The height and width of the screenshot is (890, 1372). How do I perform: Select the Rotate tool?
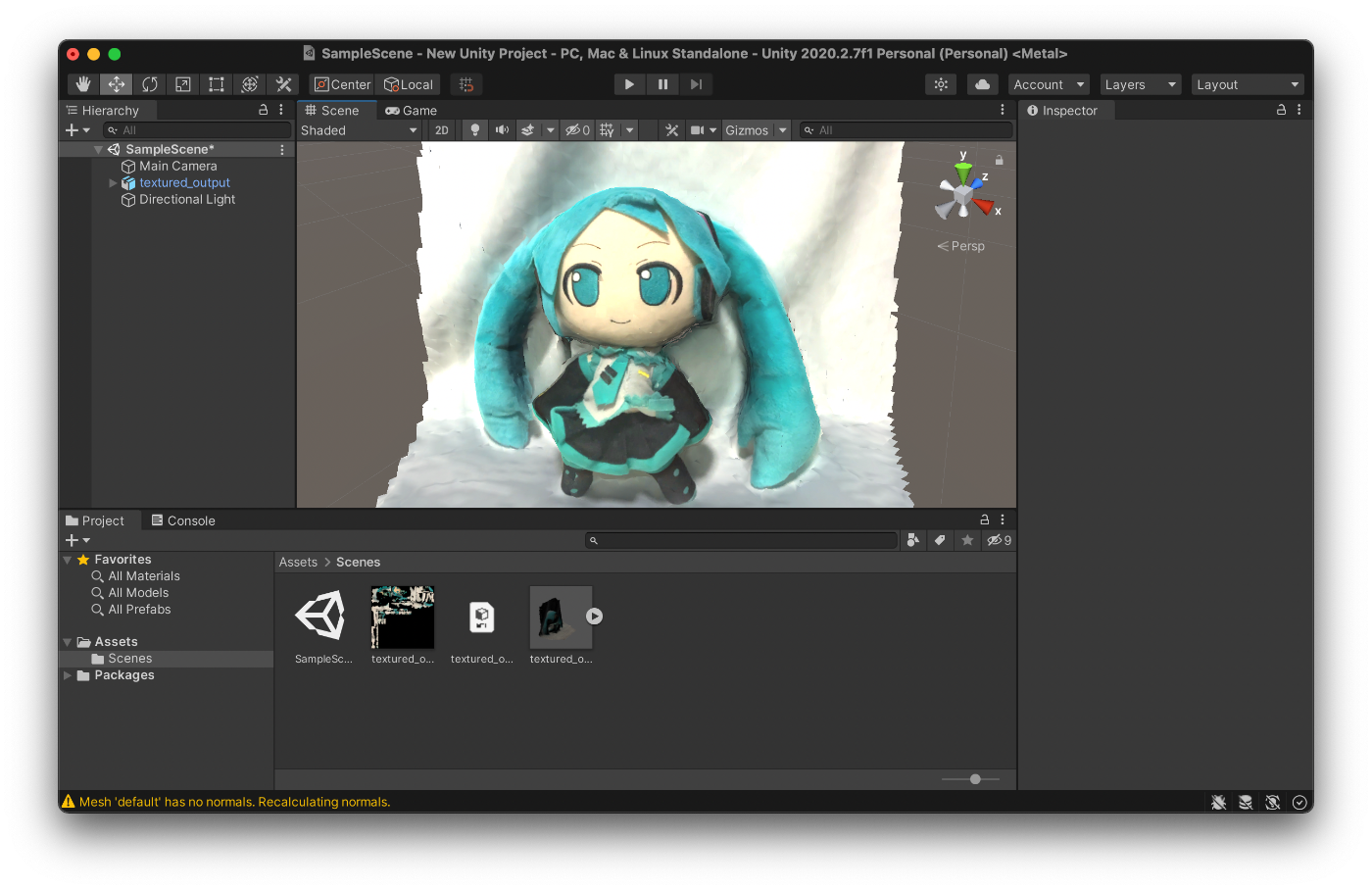[150, 84]
